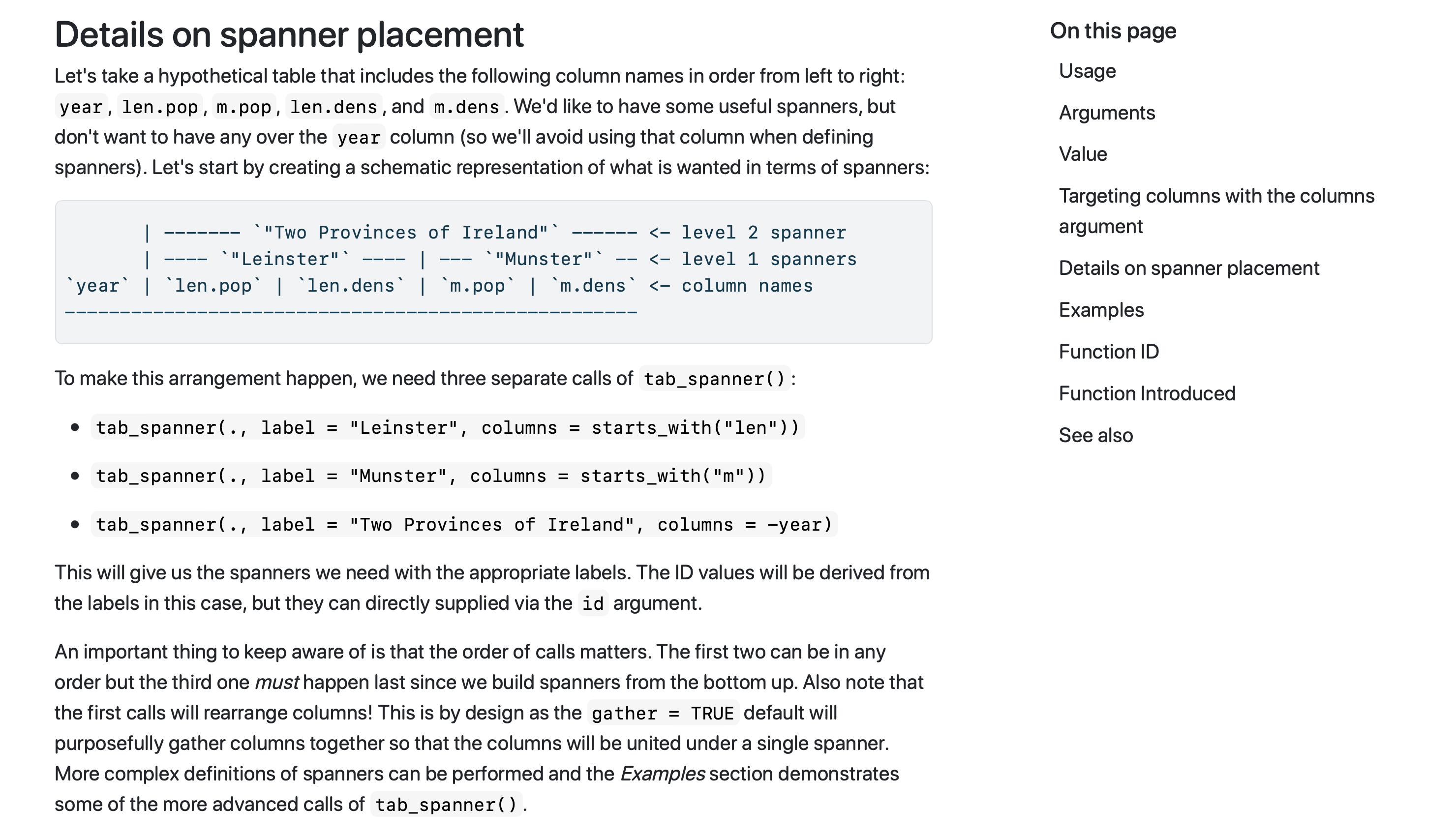Screen dimensions: 1456x838
Task: Click the Leinster tab_spanner code snippet
Action: (x=447, y=428)
